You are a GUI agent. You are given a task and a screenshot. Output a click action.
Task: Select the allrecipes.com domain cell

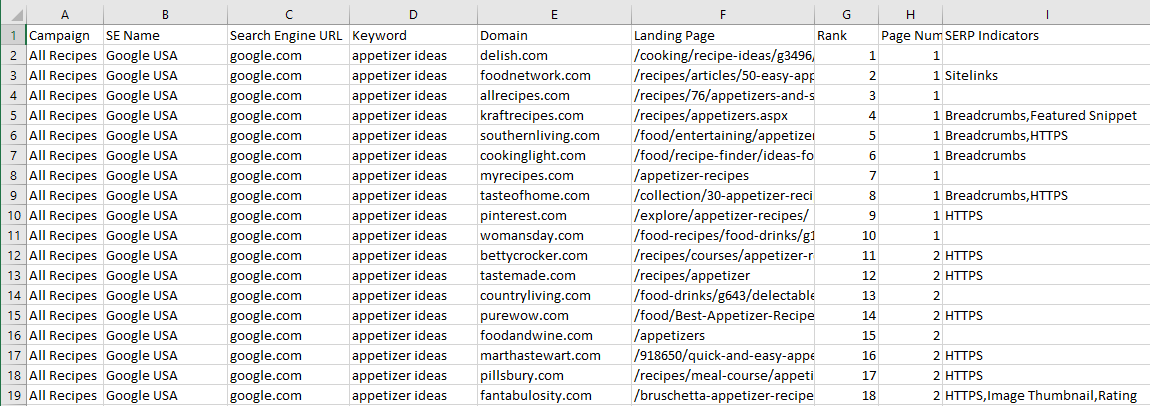point(554,95)
